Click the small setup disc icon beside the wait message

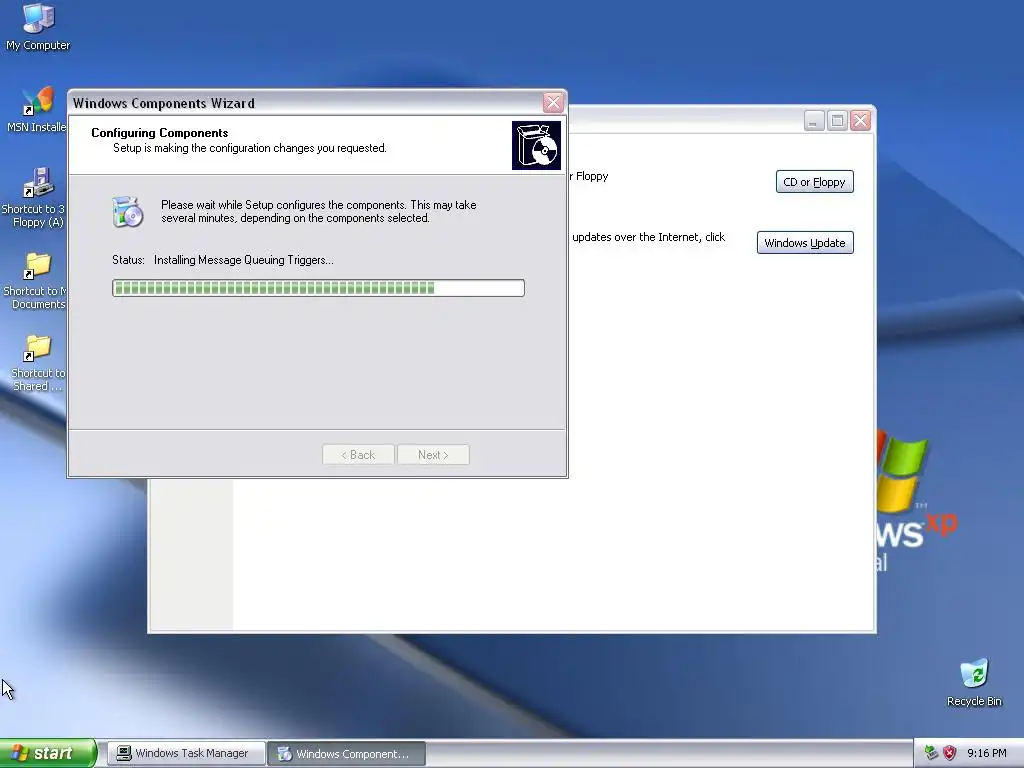point(127,212)
